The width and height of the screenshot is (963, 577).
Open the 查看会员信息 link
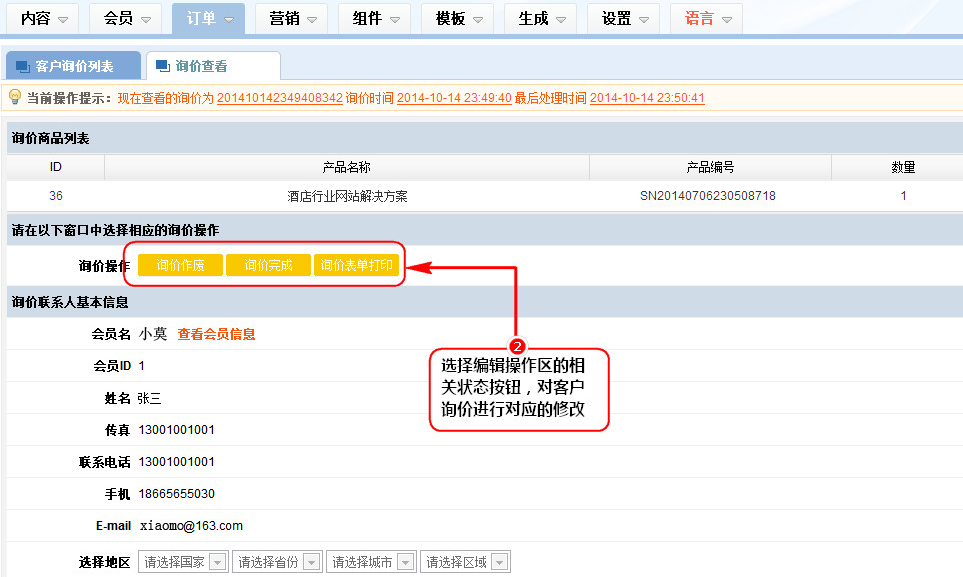216,334
